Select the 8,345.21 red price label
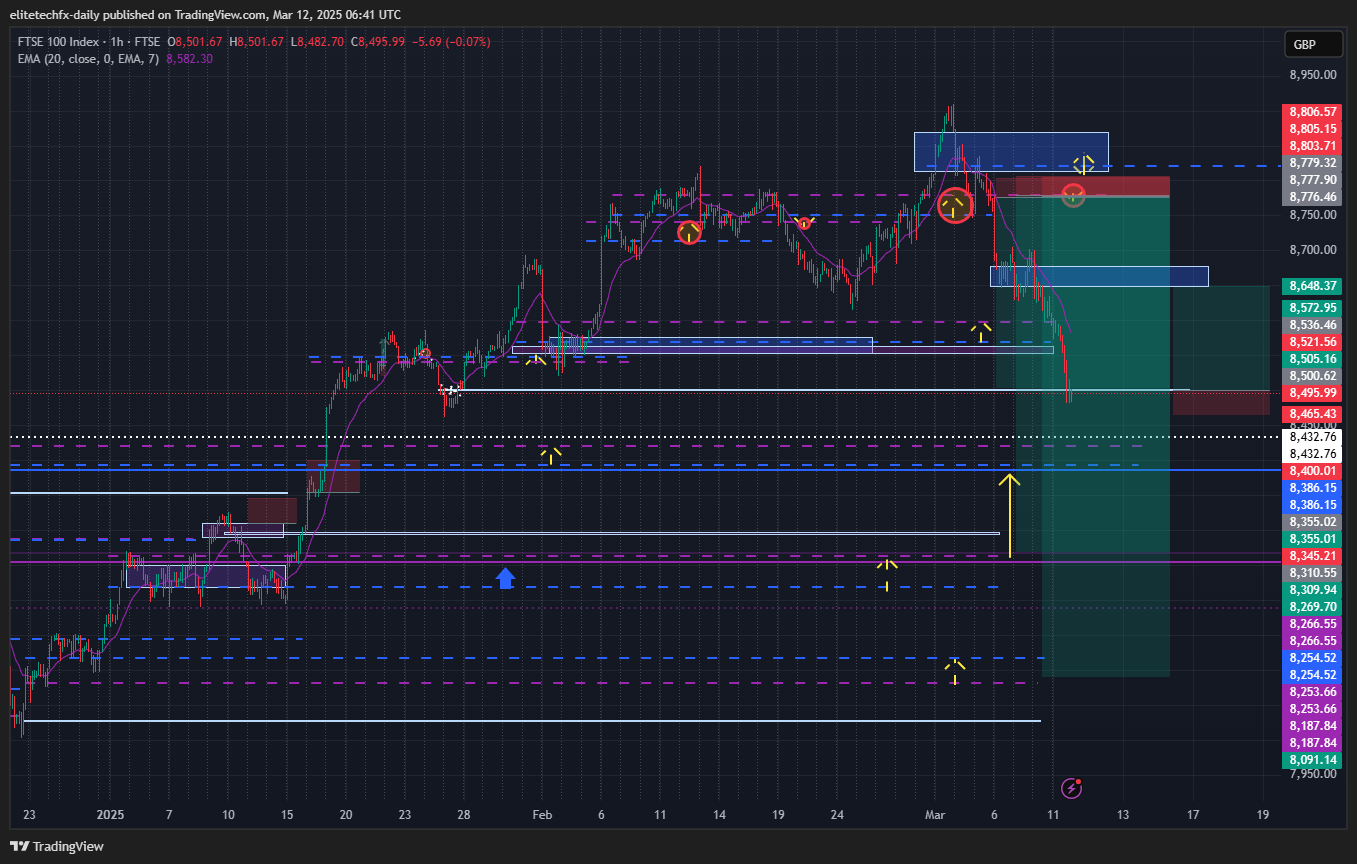 (x=1313, y=556)
